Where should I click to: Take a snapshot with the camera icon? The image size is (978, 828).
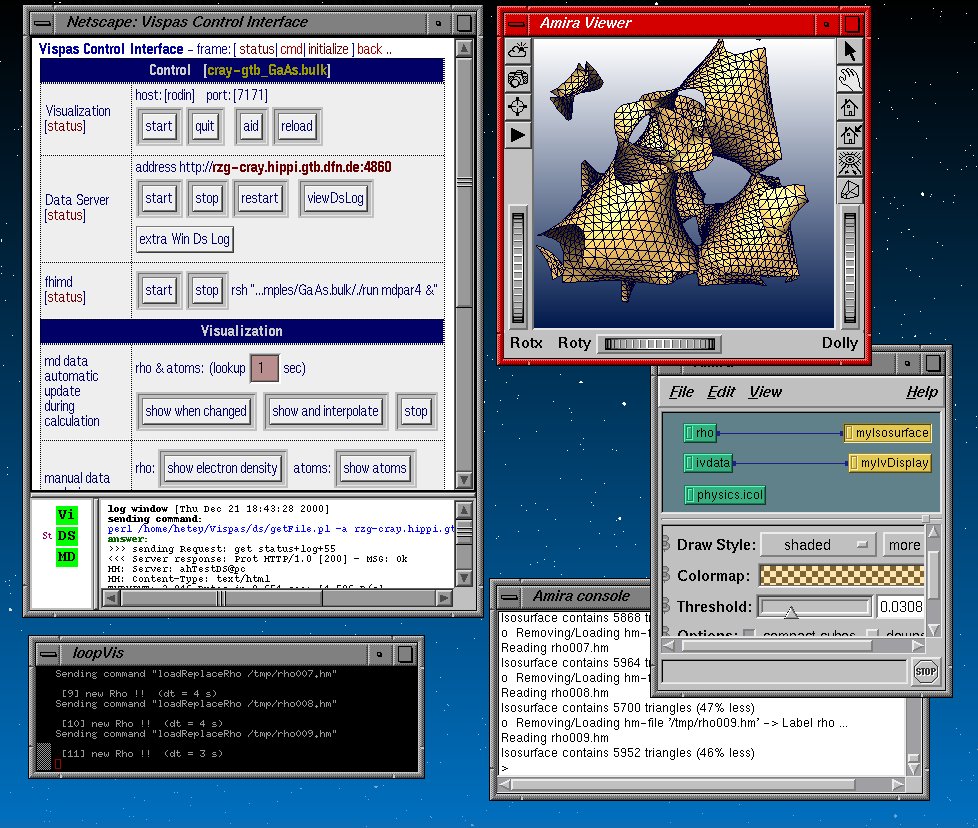518,78
